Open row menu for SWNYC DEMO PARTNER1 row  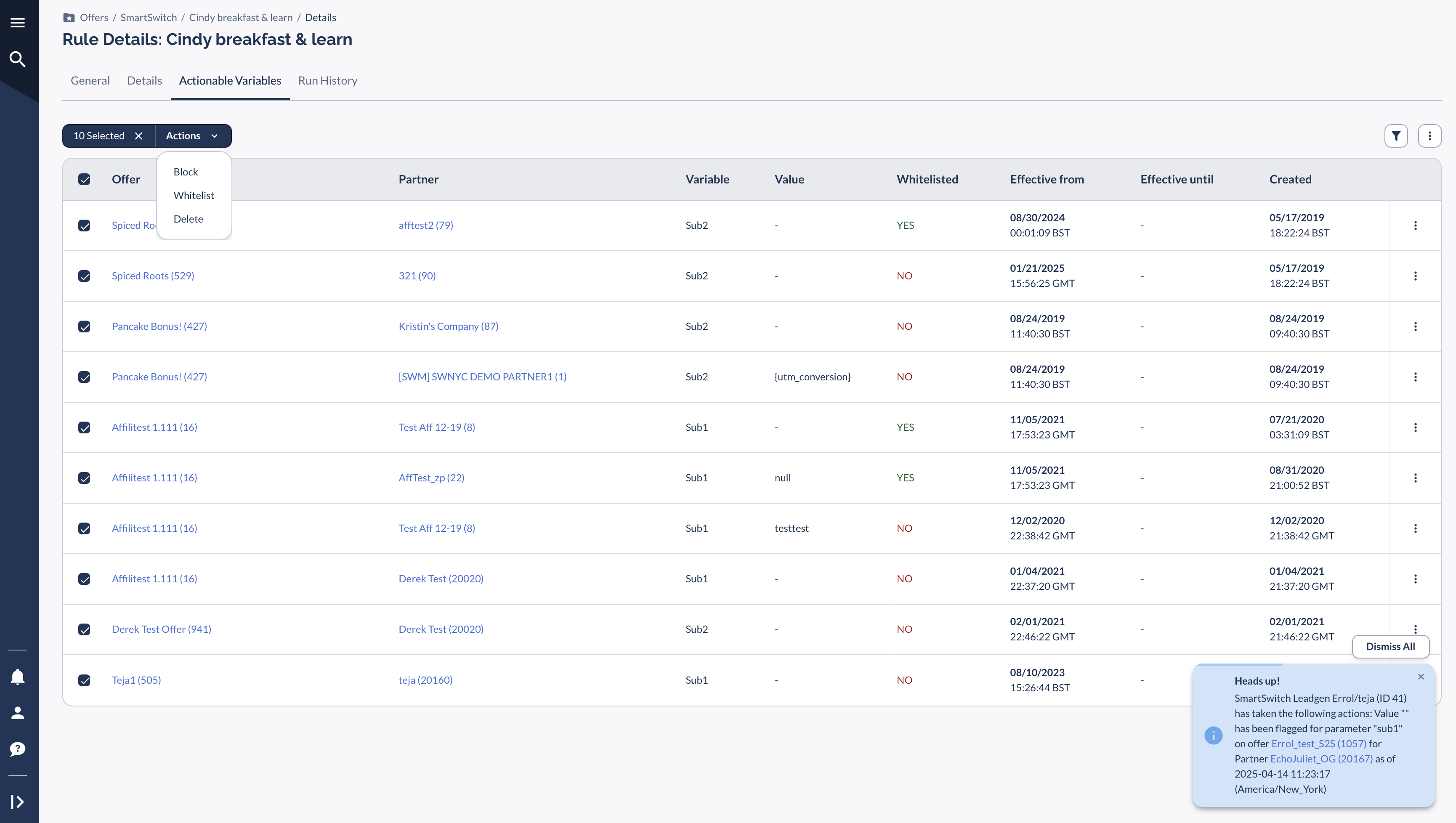pyautogui.click(x=1415, y=377)
